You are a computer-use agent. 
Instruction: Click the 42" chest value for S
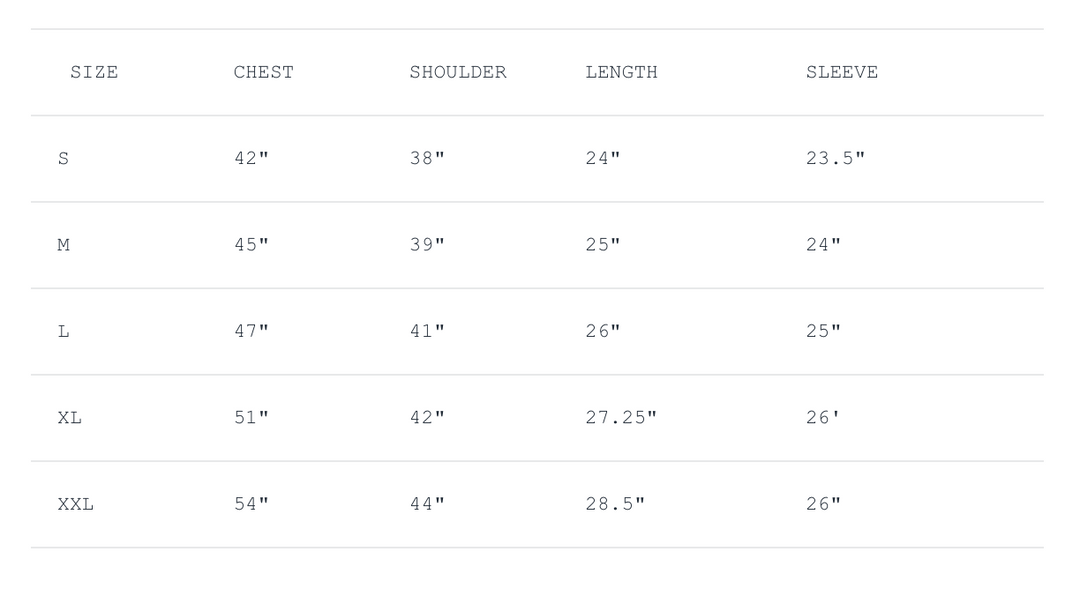click(x=251, y=158)
